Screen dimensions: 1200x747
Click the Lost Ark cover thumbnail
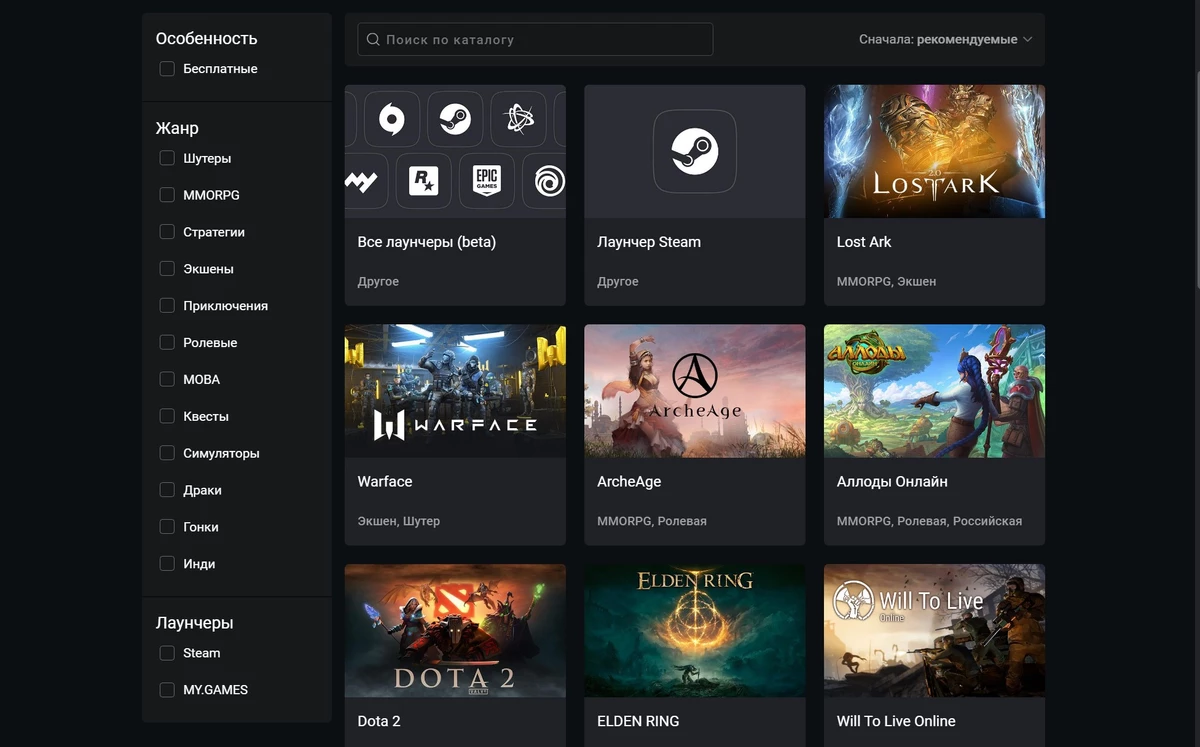point(934,151)
